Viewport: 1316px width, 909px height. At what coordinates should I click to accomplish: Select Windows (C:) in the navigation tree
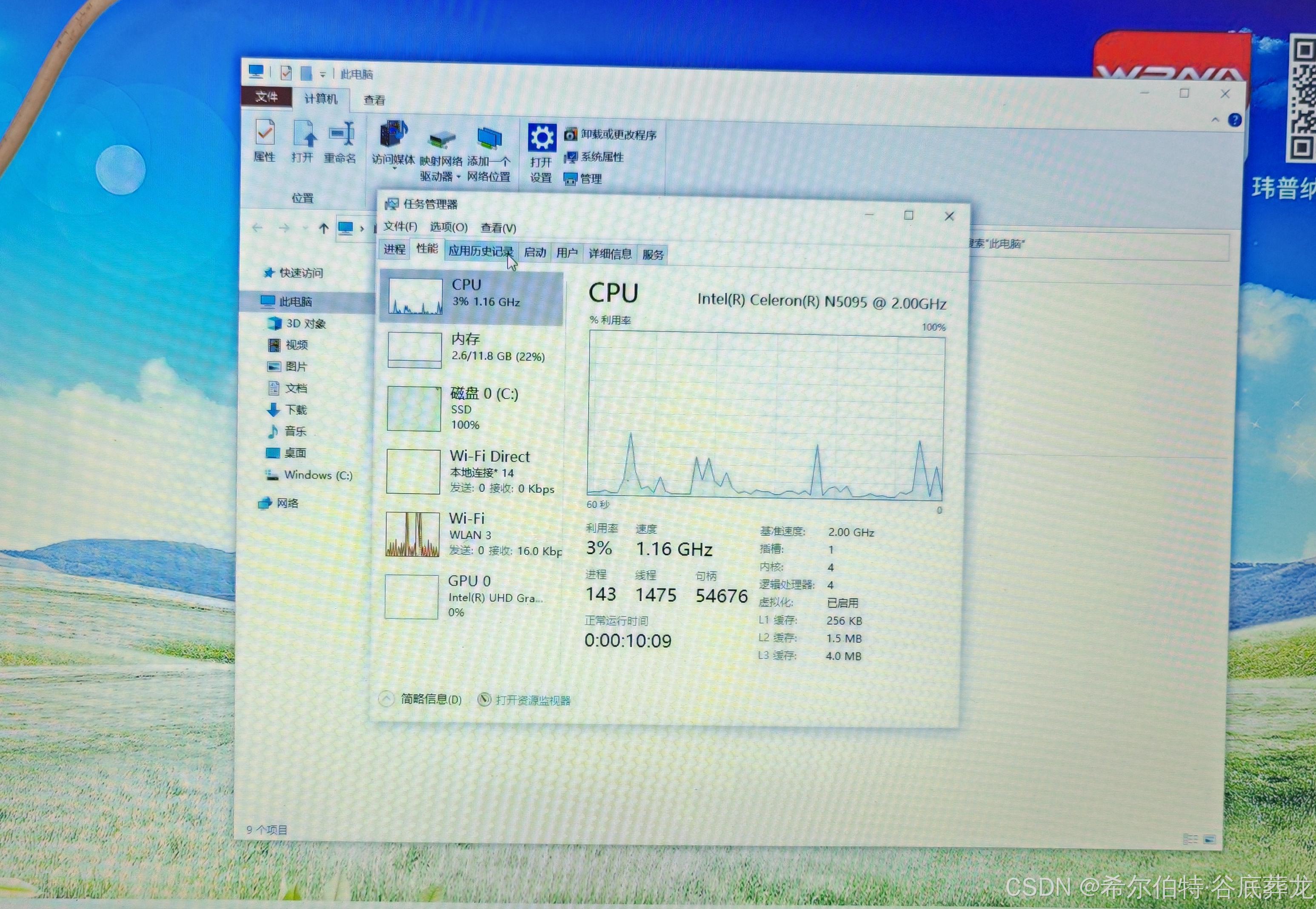pyautogui.click(x=318, y=475)
